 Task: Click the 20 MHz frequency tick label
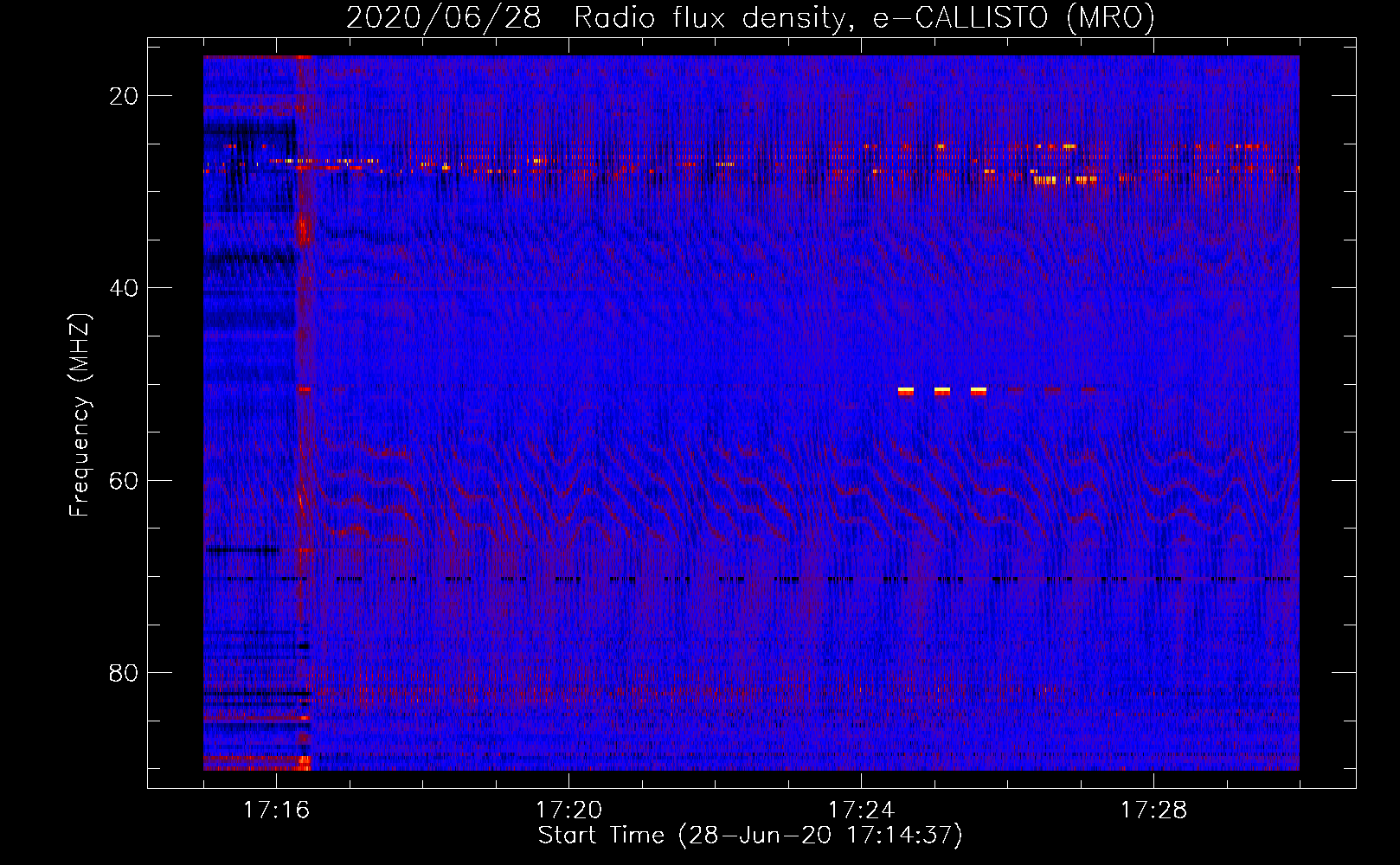click(125, 96)
